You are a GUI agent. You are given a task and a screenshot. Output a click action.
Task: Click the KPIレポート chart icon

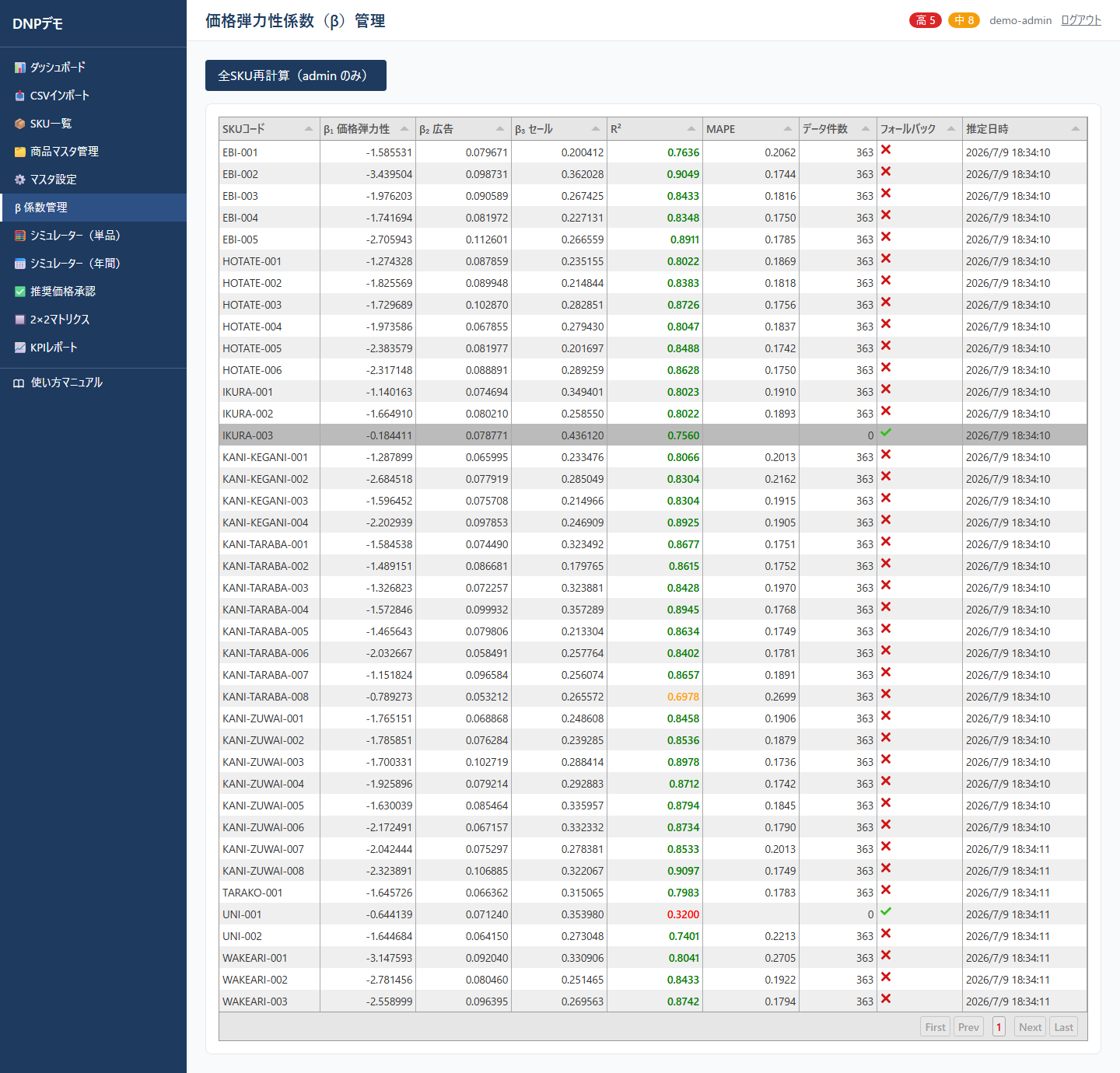click(20, 348)
